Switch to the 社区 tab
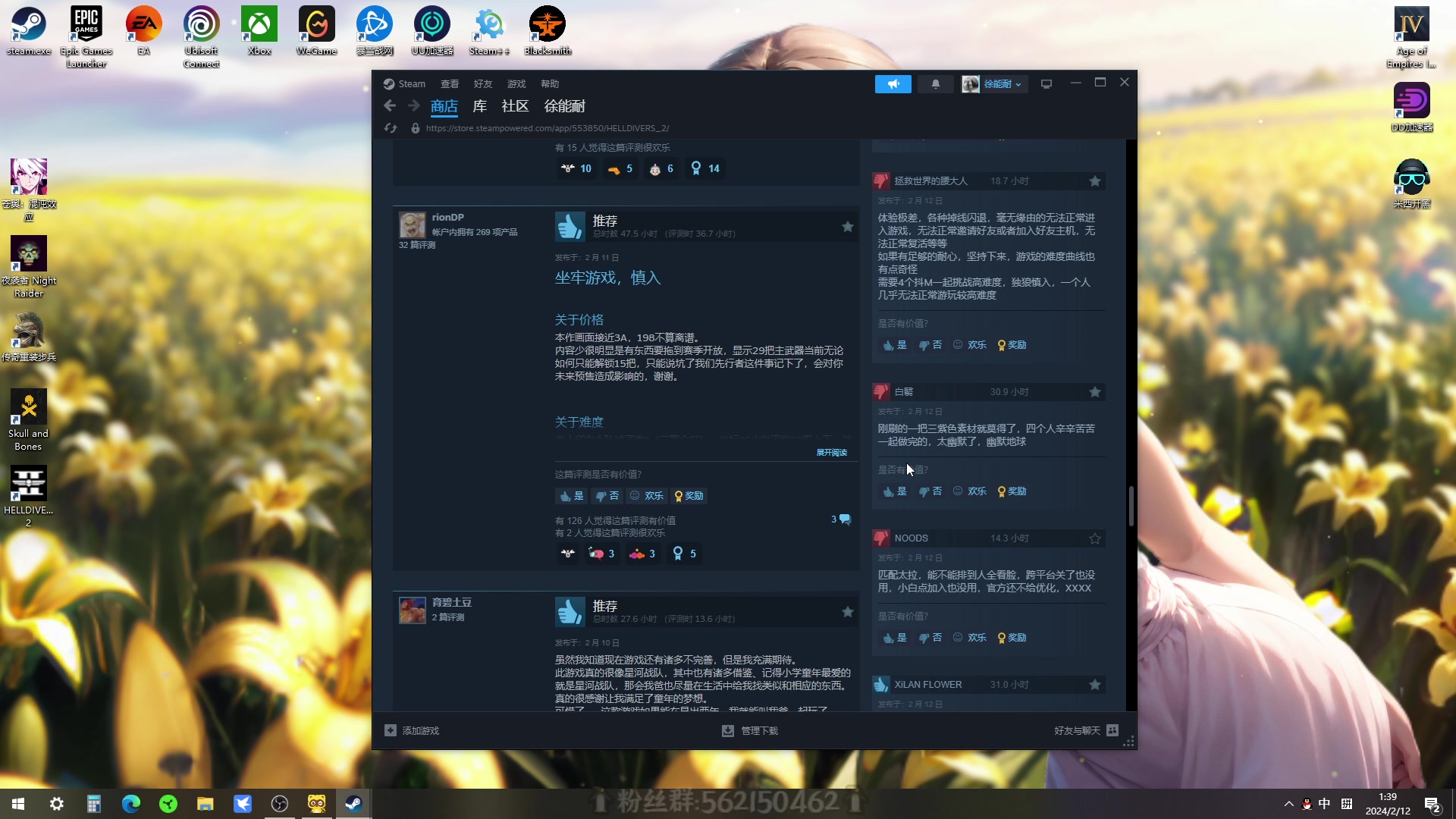This screenshot has height=819, width=1456. click(x=515, y=106)
